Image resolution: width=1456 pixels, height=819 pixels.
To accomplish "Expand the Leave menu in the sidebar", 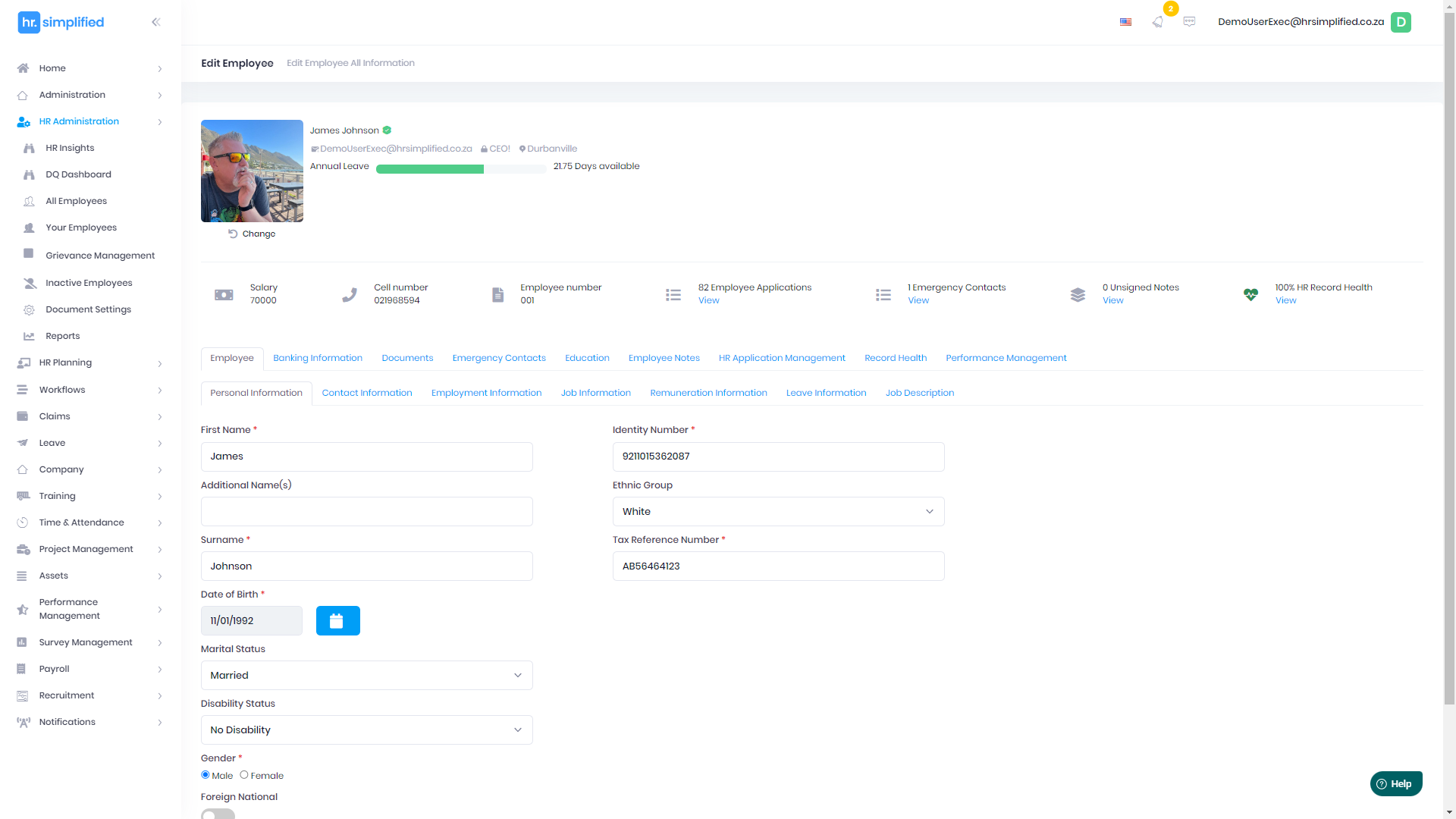I will point(52,443).
